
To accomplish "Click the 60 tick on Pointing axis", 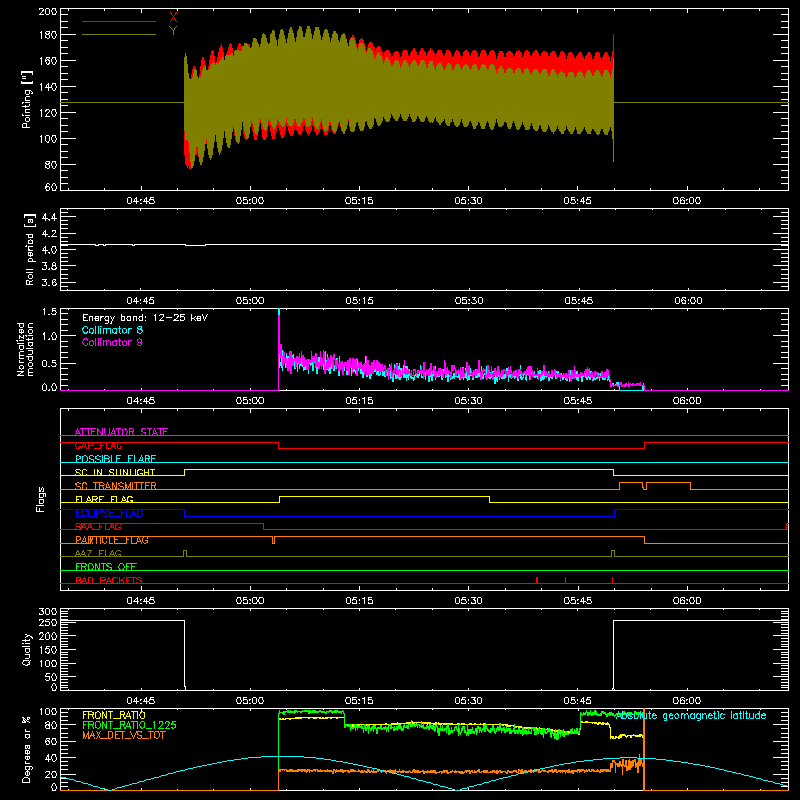I will [x=51, y=187].
